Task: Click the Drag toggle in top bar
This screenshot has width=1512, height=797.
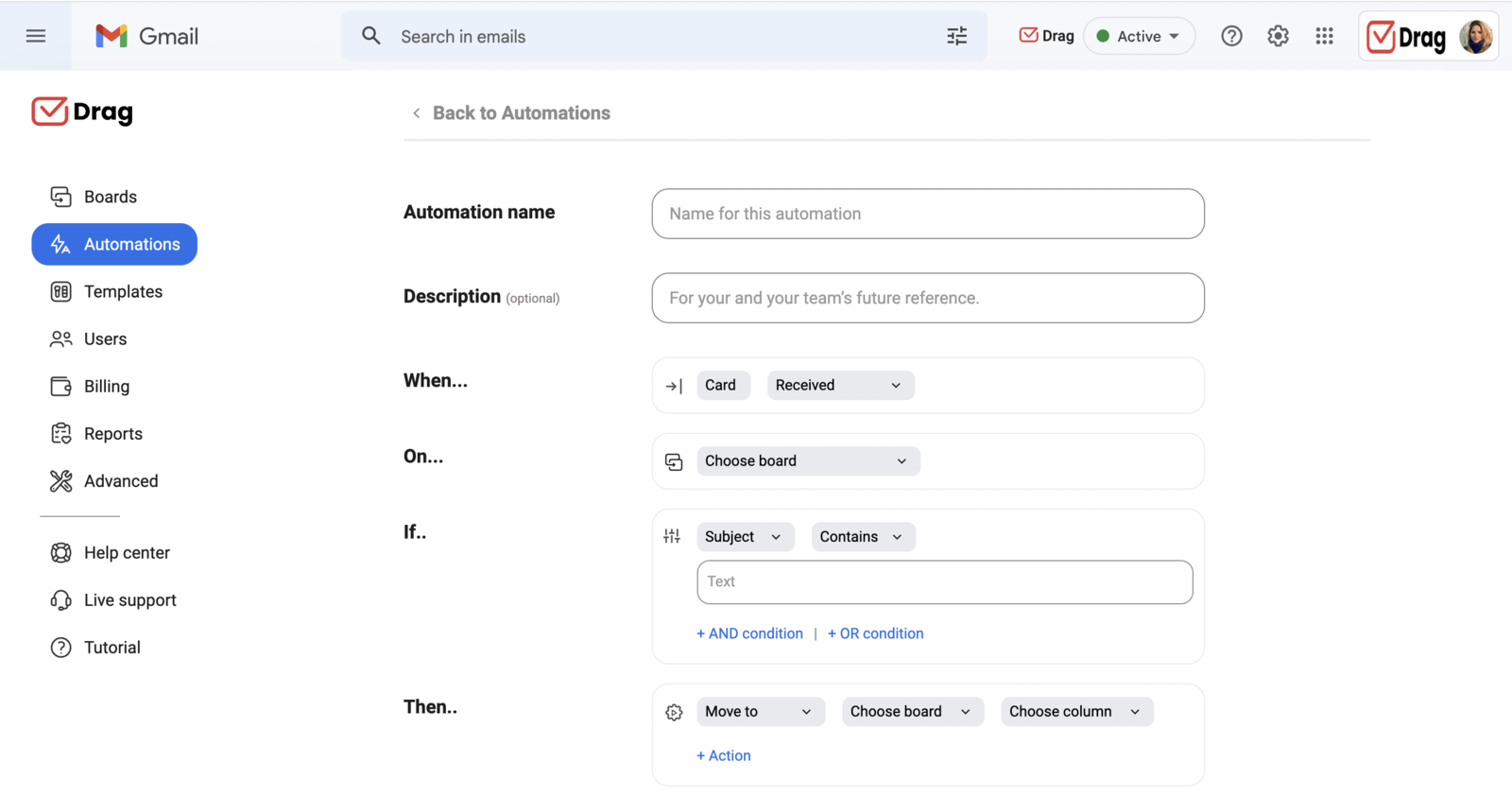Action: pos(1046,36)
